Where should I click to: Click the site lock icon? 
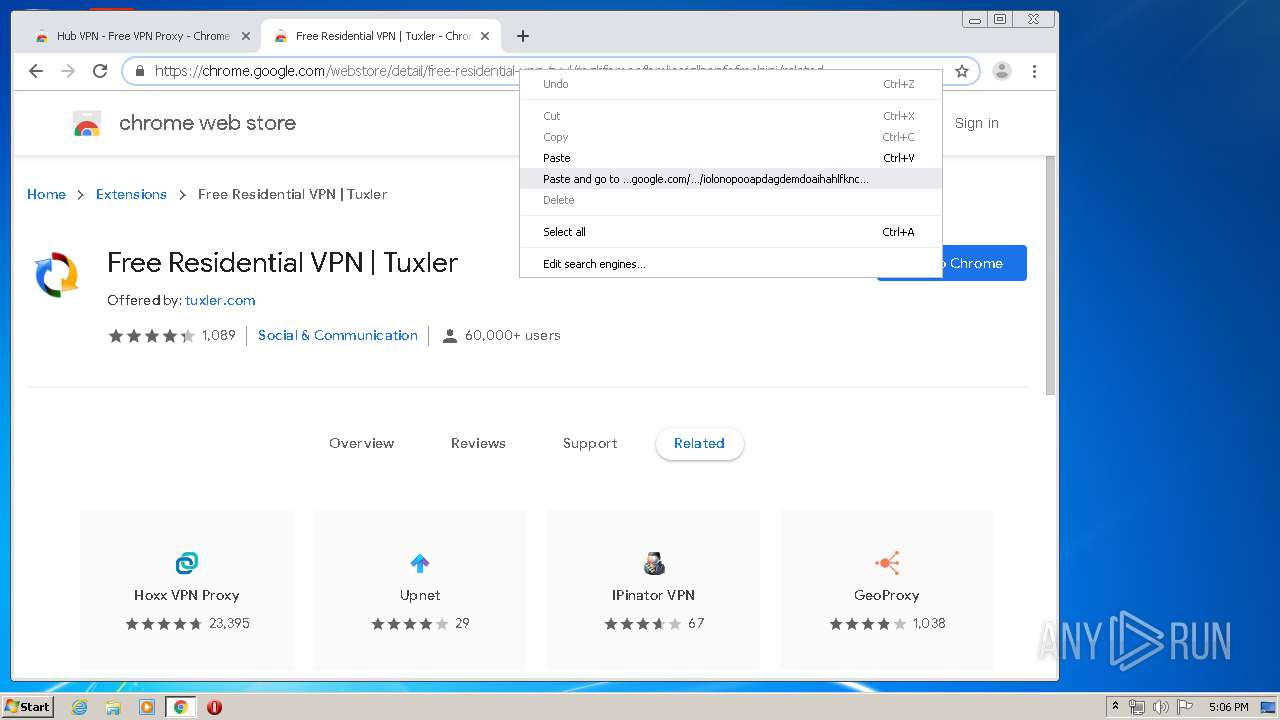point(140,71)
